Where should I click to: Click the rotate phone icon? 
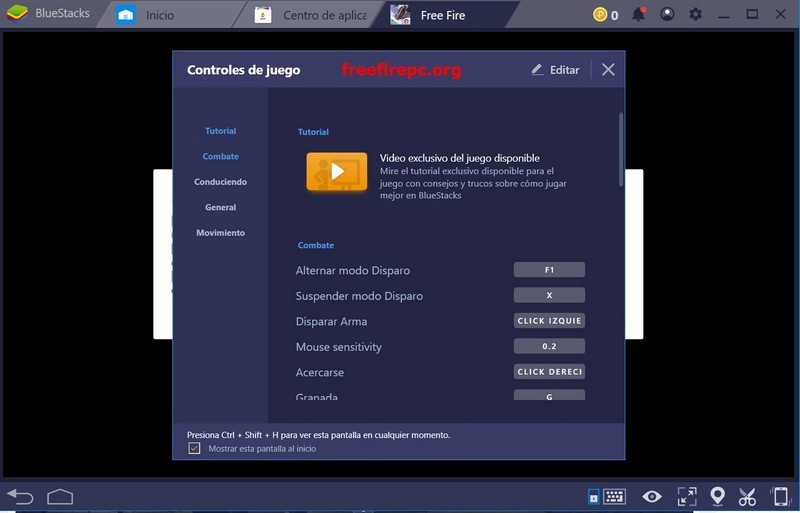pos(780,496)
